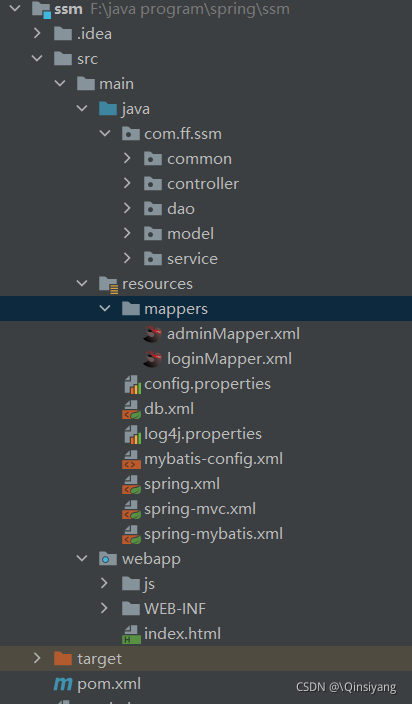Click the common package icon

(x=153, y=159)
